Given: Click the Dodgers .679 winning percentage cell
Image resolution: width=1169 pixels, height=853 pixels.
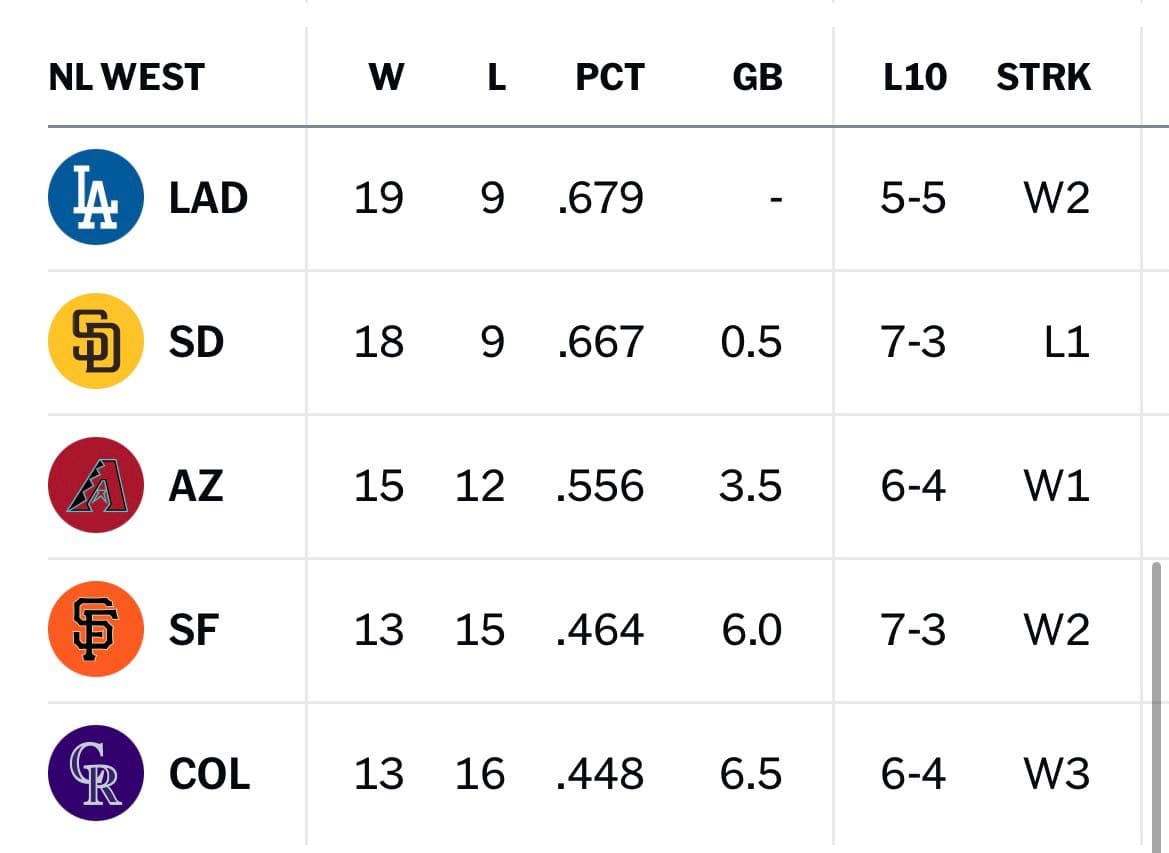Looking at the screenshot, I should pyautogui.click(x=600, y=198).
